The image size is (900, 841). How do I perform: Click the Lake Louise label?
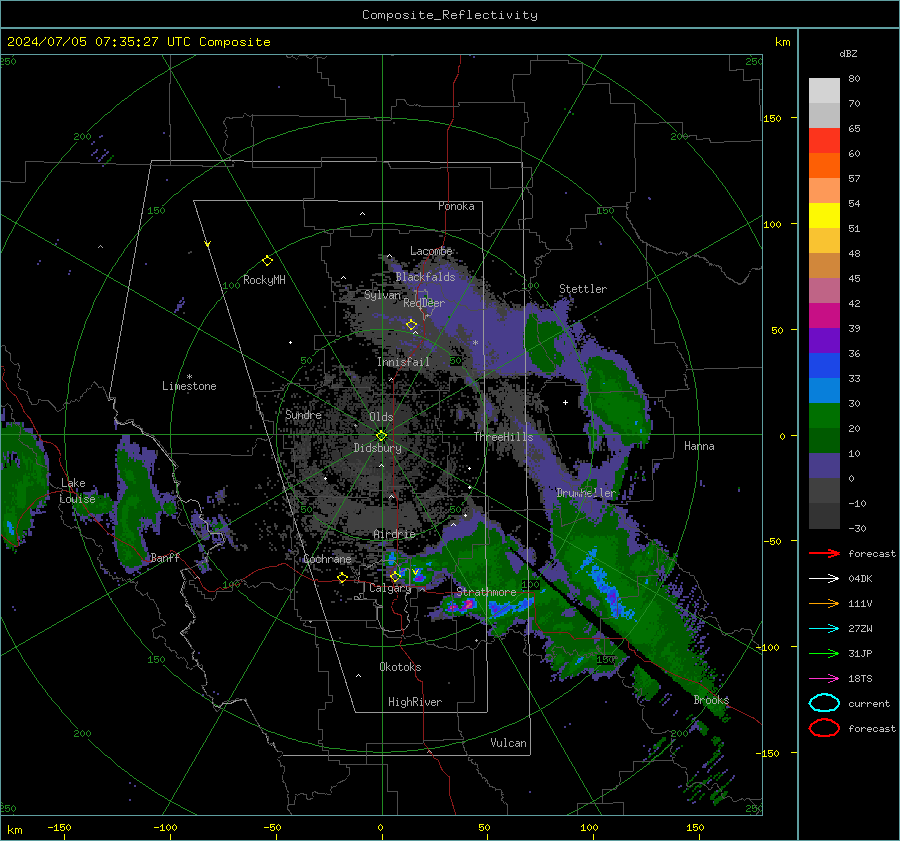pyautogui.click(x=77, y=491)
